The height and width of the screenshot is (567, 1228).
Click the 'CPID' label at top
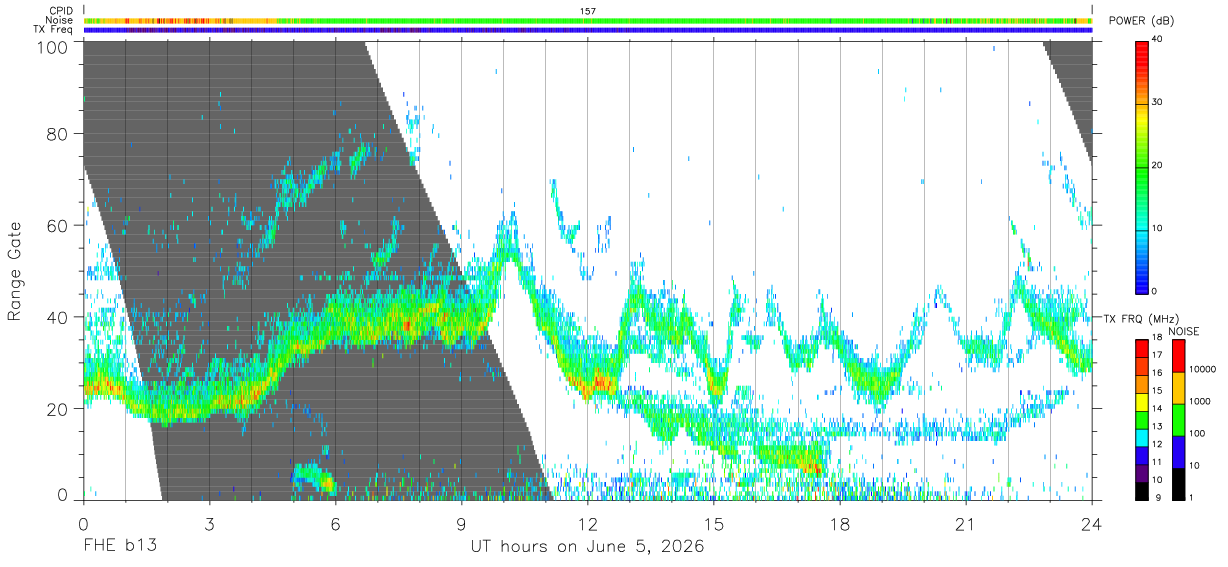click(x=60, y=11)
